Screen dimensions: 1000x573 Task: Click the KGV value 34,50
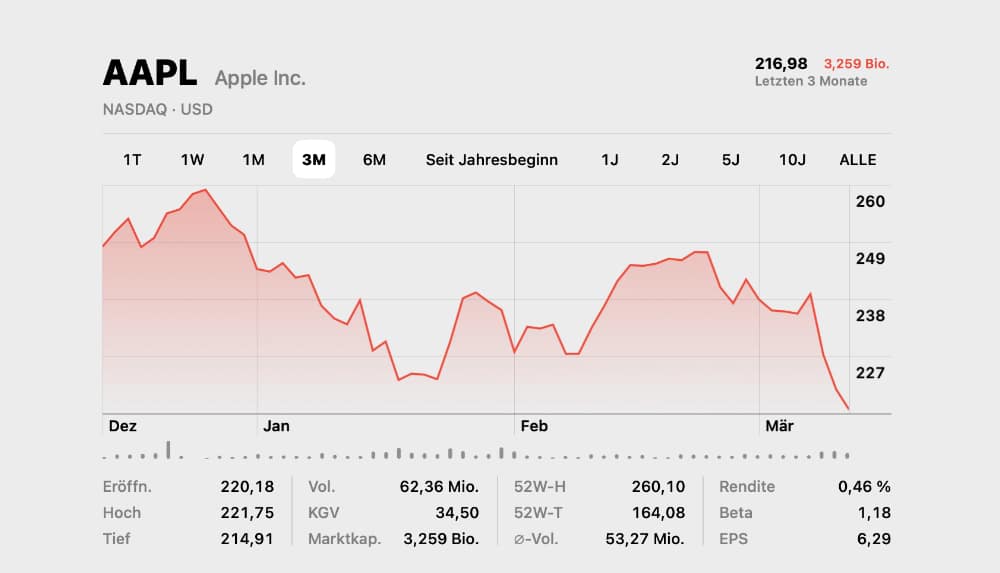pos(457,512)
